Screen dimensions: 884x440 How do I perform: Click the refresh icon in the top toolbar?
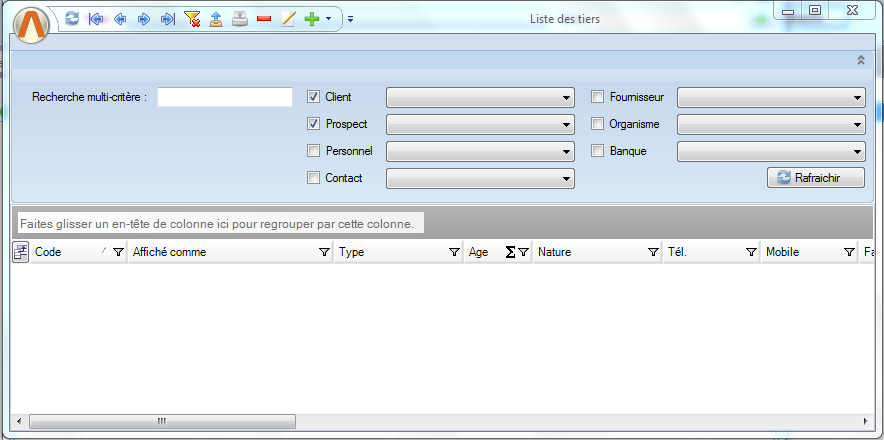[x=72, y=19]
